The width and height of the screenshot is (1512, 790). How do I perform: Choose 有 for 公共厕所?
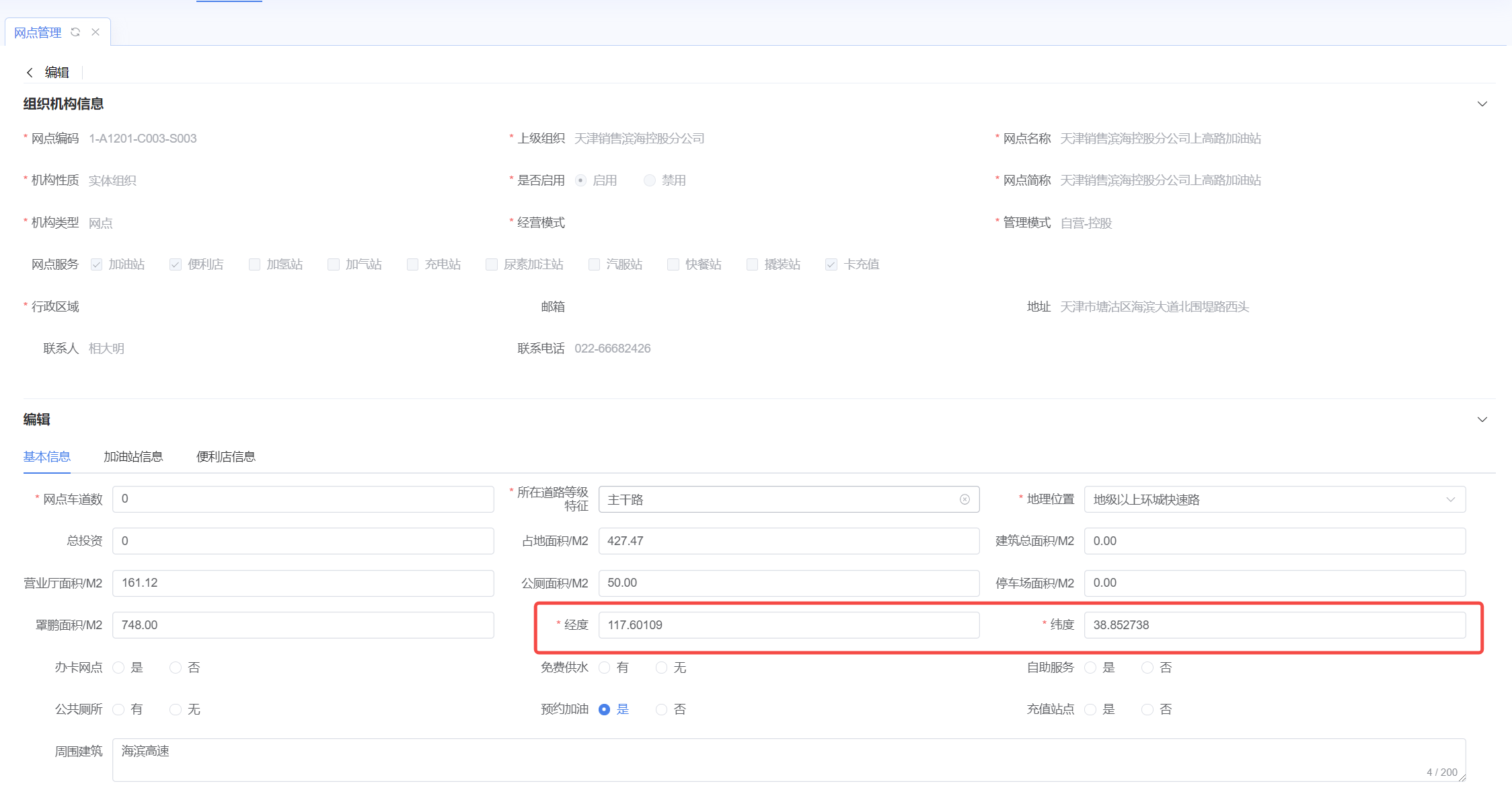[x=119, y=709]
